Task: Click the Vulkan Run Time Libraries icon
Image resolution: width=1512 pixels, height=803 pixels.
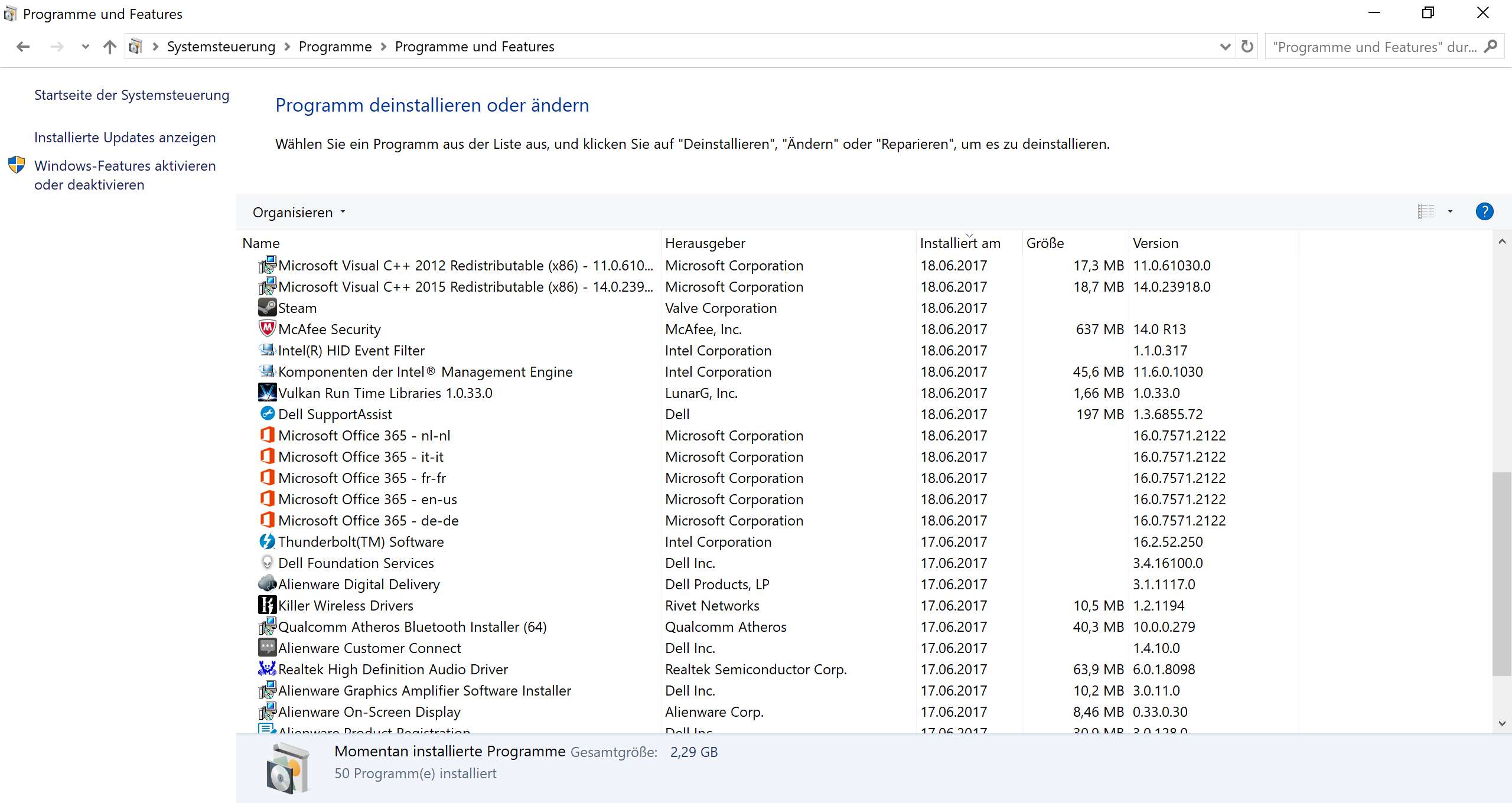Action: point(267,393)
